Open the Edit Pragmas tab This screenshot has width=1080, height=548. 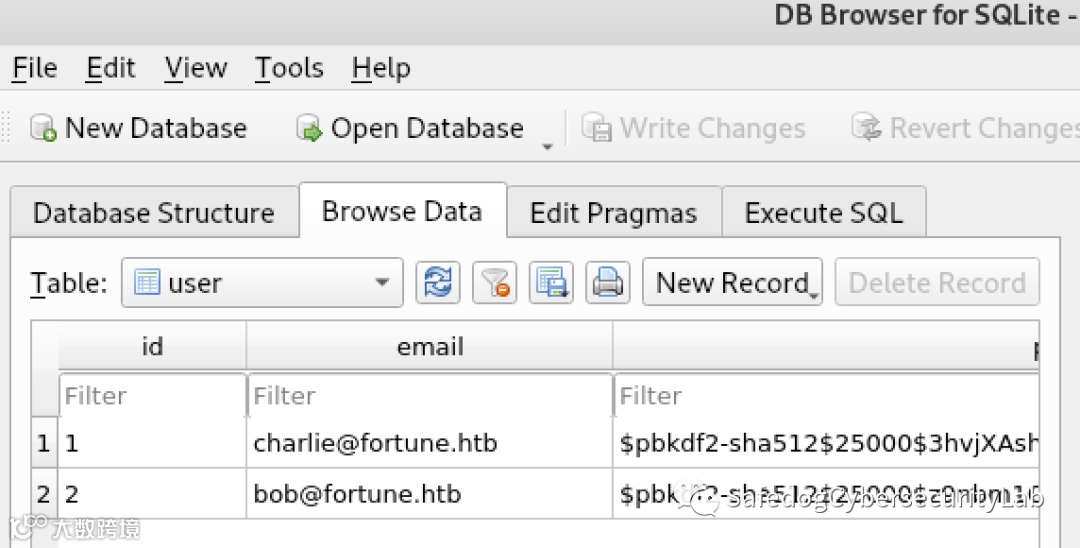click(x=613, y=213)
